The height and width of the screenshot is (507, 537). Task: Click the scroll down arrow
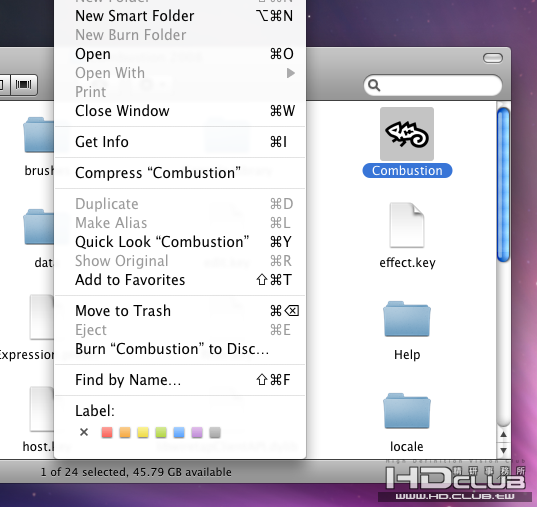pos(503,450)
